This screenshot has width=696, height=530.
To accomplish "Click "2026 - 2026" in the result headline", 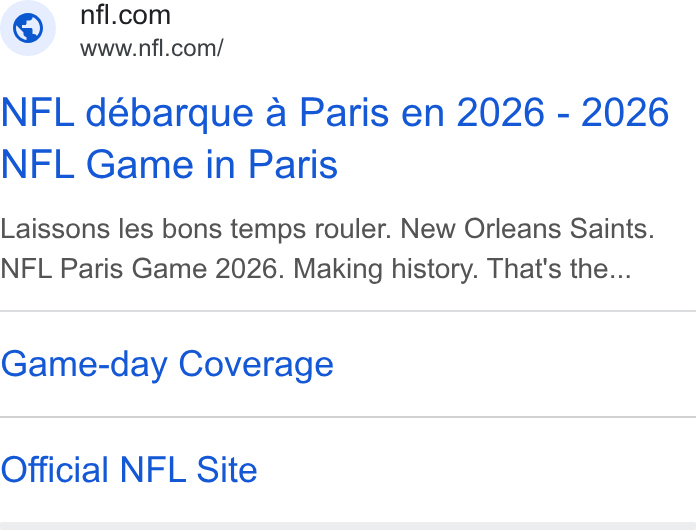I will coord(562,113).
